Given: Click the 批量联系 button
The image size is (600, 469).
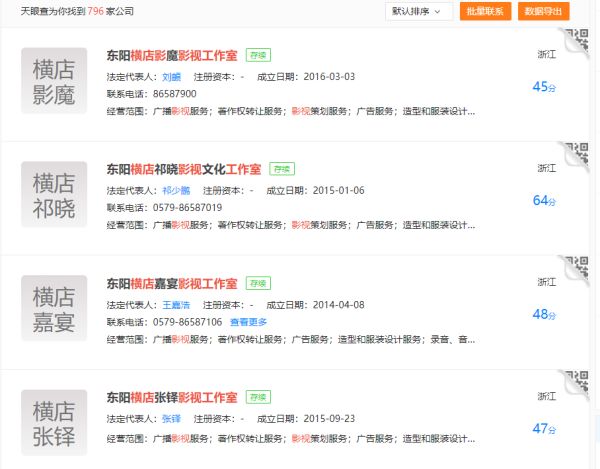Looking at the screenshot, I should [x=485, y=11].
